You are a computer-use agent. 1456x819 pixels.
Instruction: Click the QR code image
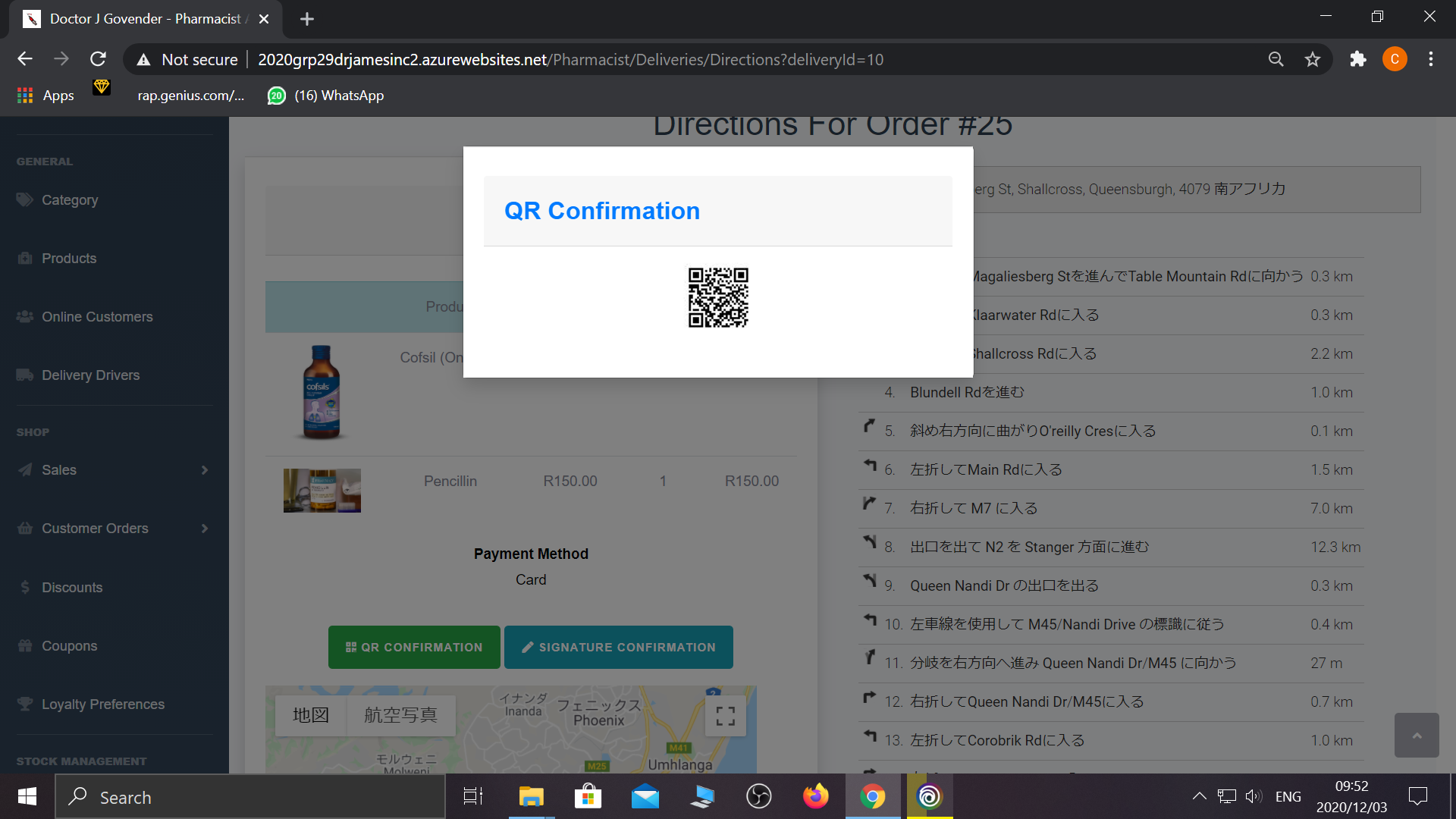(717, 297)
